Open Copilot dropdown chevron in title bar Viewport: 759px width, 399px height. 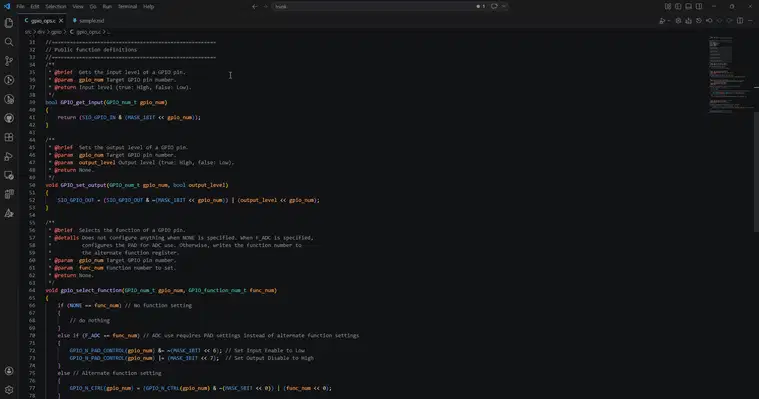pyautogui.click(x=504, y=6)
